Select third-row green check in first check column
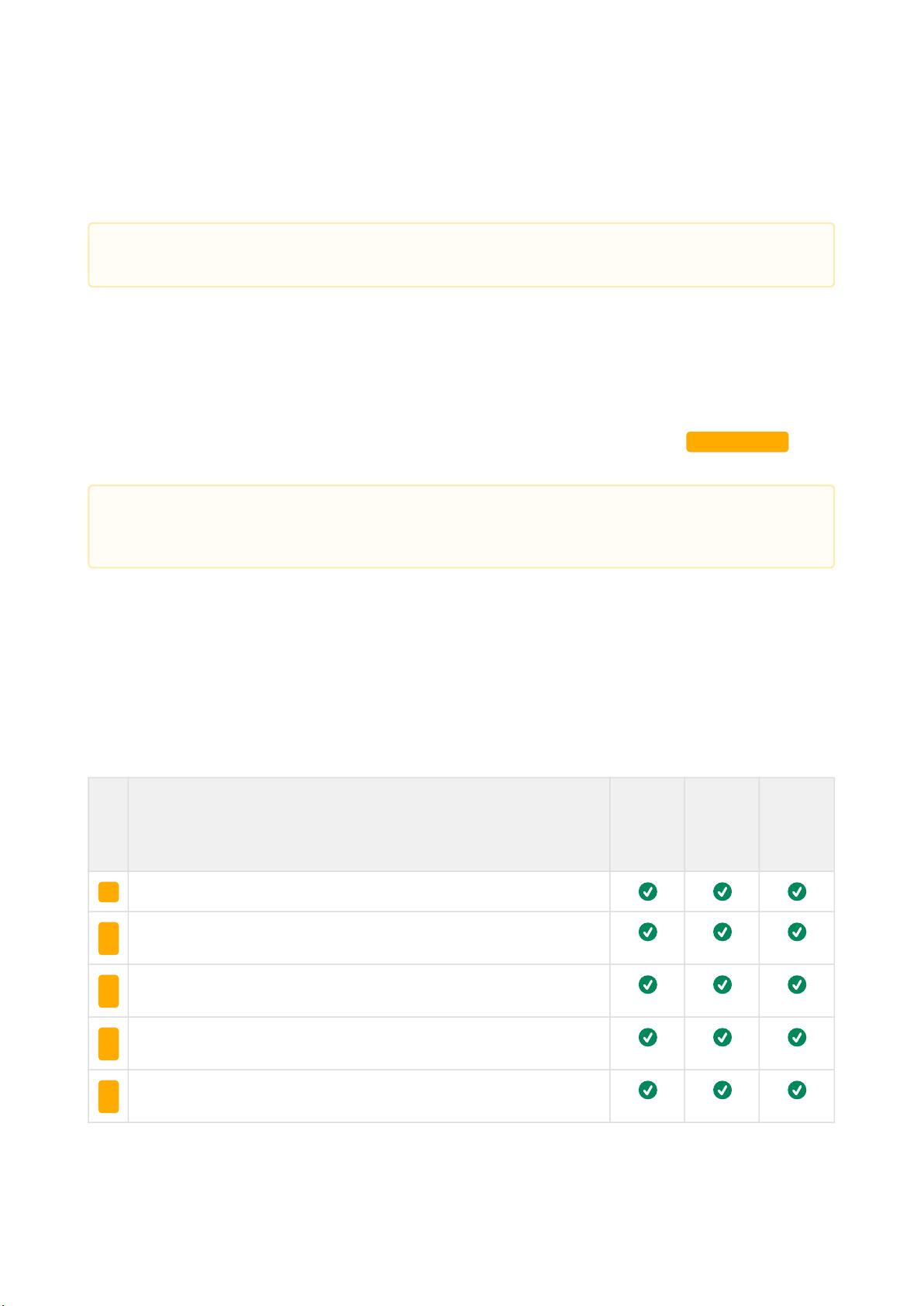 pyautogui.click(x=647, y=984)
